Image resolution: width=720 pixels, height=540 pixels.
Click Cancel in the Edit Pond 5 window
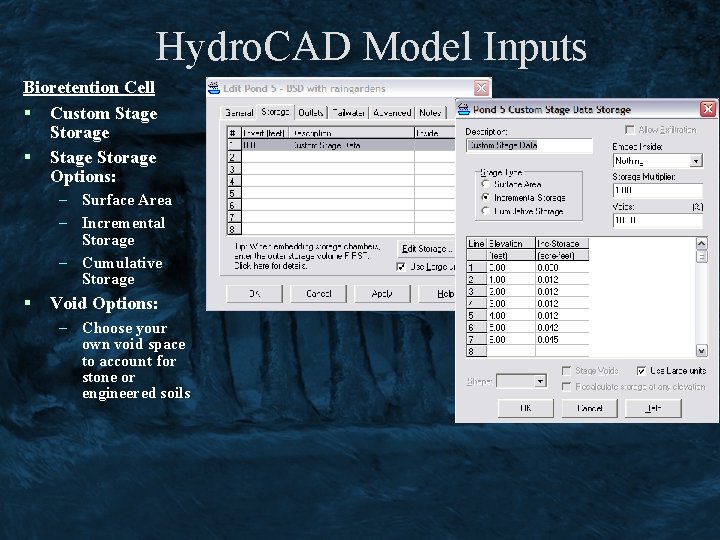(318, 293)
